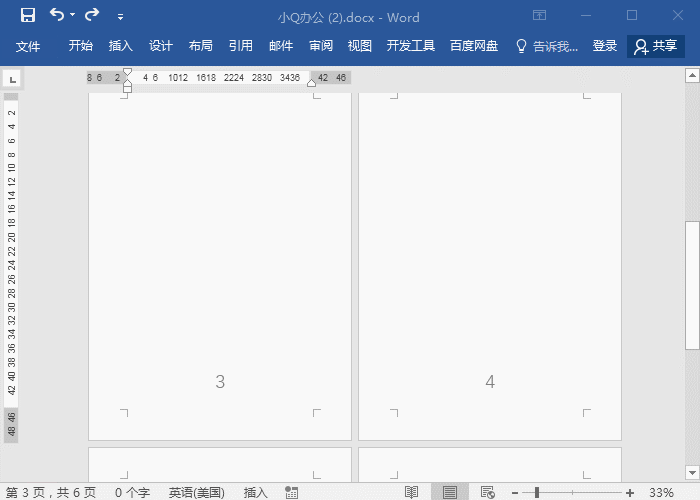The height and width of the screenshot is (500, 700).
Task: Undo the last action
Action: click(57, 15)
